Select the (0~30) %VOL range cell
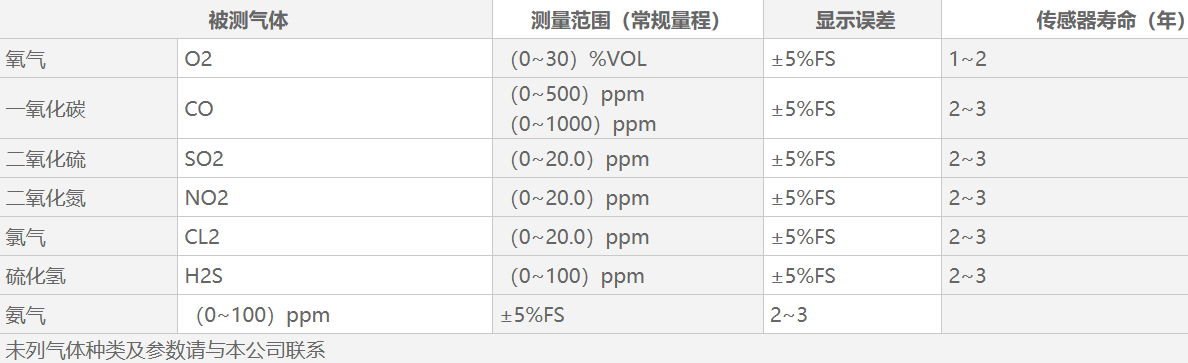Screen dimensions: 1188x363 click(627, 58)
